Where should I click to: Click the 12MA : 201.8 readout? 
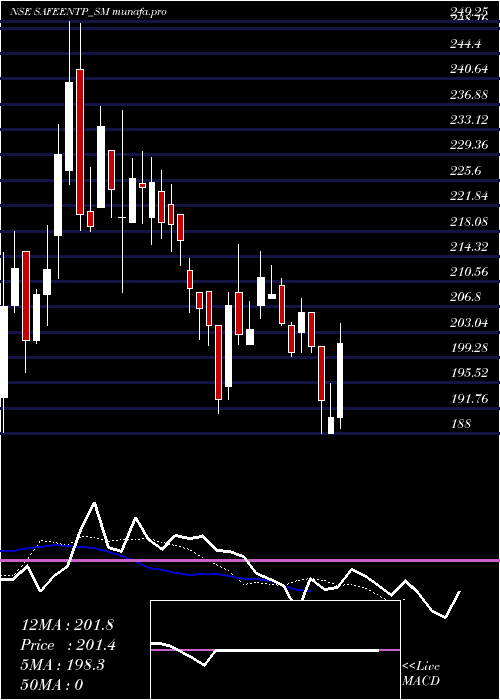(67, 625)
